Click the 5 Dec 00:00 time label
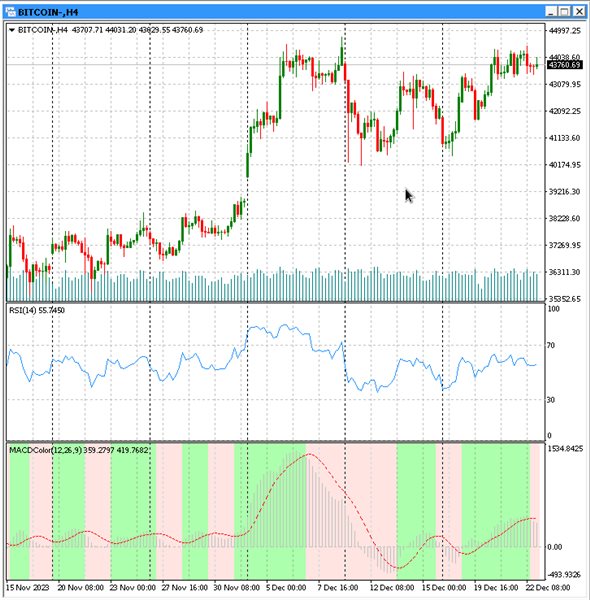The image size is (590, 600). coord(286,587)
